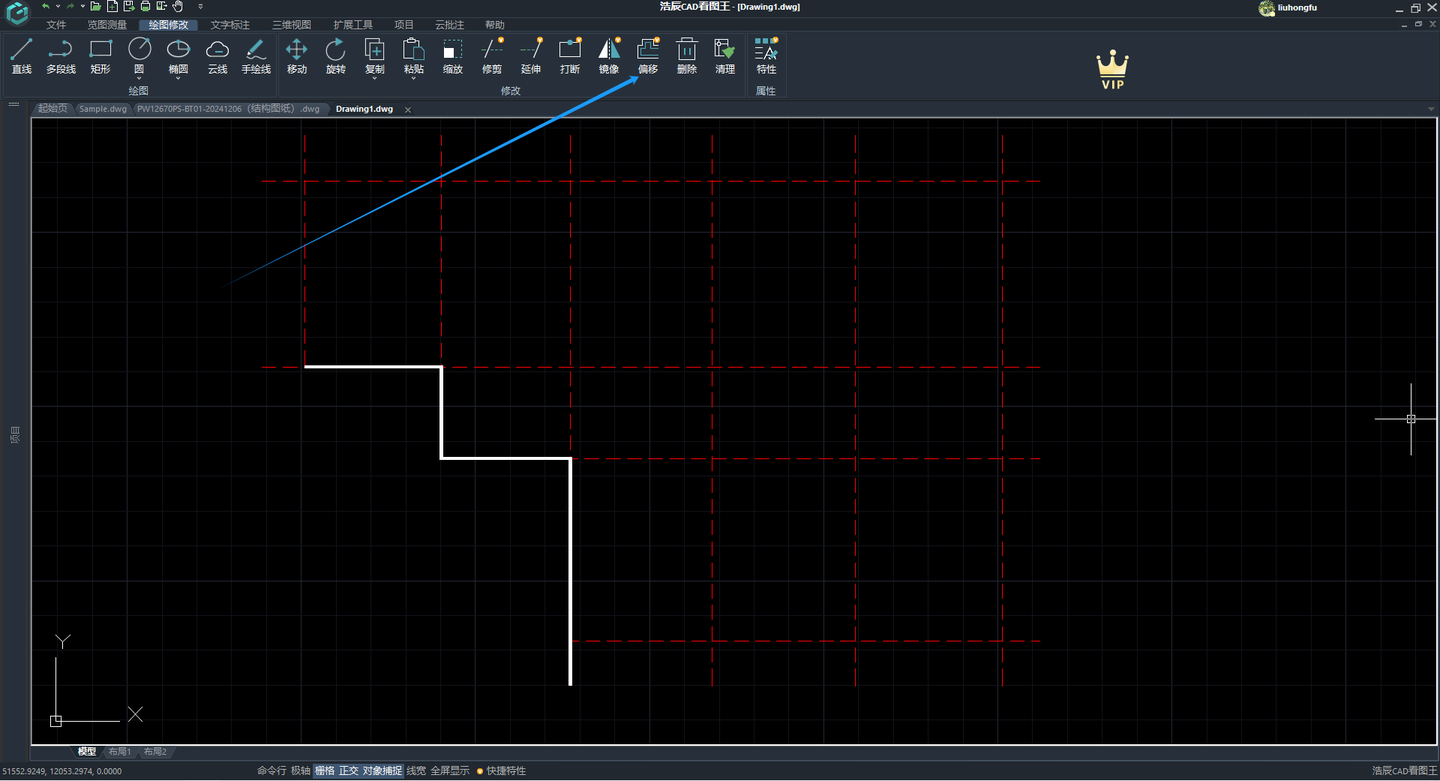Open the quick access toolbar customize dropdown
Image resolution: width=1440 pixels, height=781 pixels.
pos(200,7)
